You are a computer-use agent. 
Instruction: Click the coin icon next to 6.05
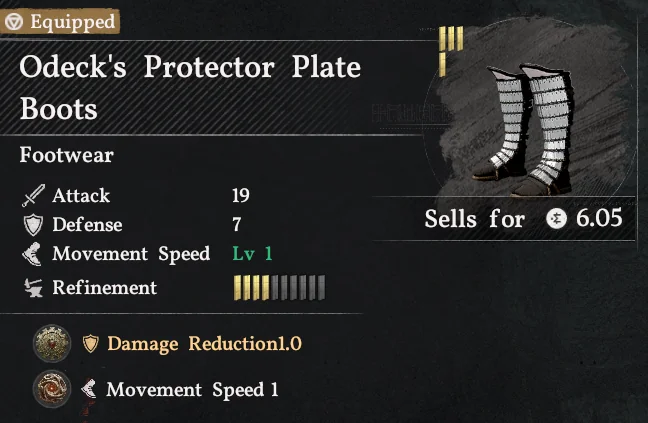pos(557,219)
